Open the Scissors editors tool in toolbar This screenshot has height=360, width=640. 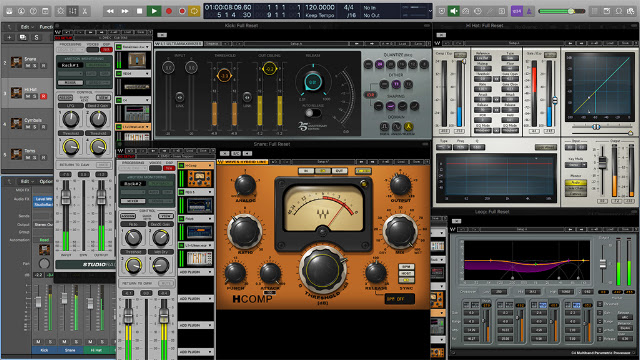tap(85, 11)
